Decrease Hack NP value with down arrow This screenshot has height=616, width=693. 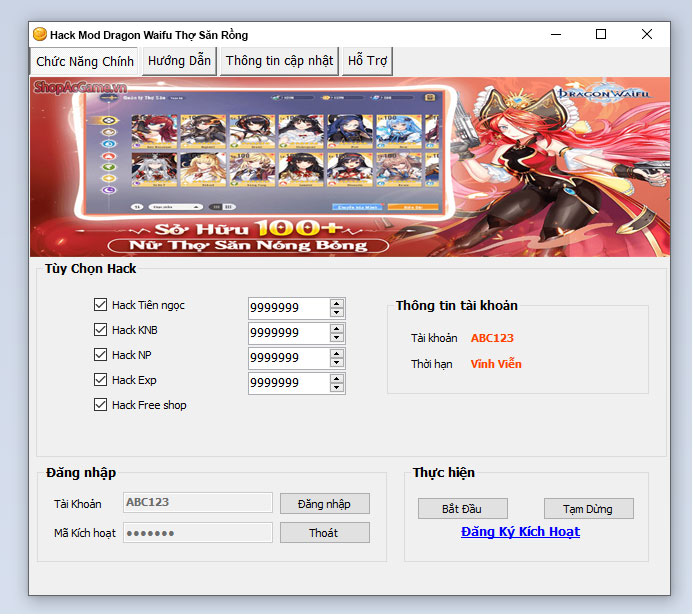[x=337, y=363]
